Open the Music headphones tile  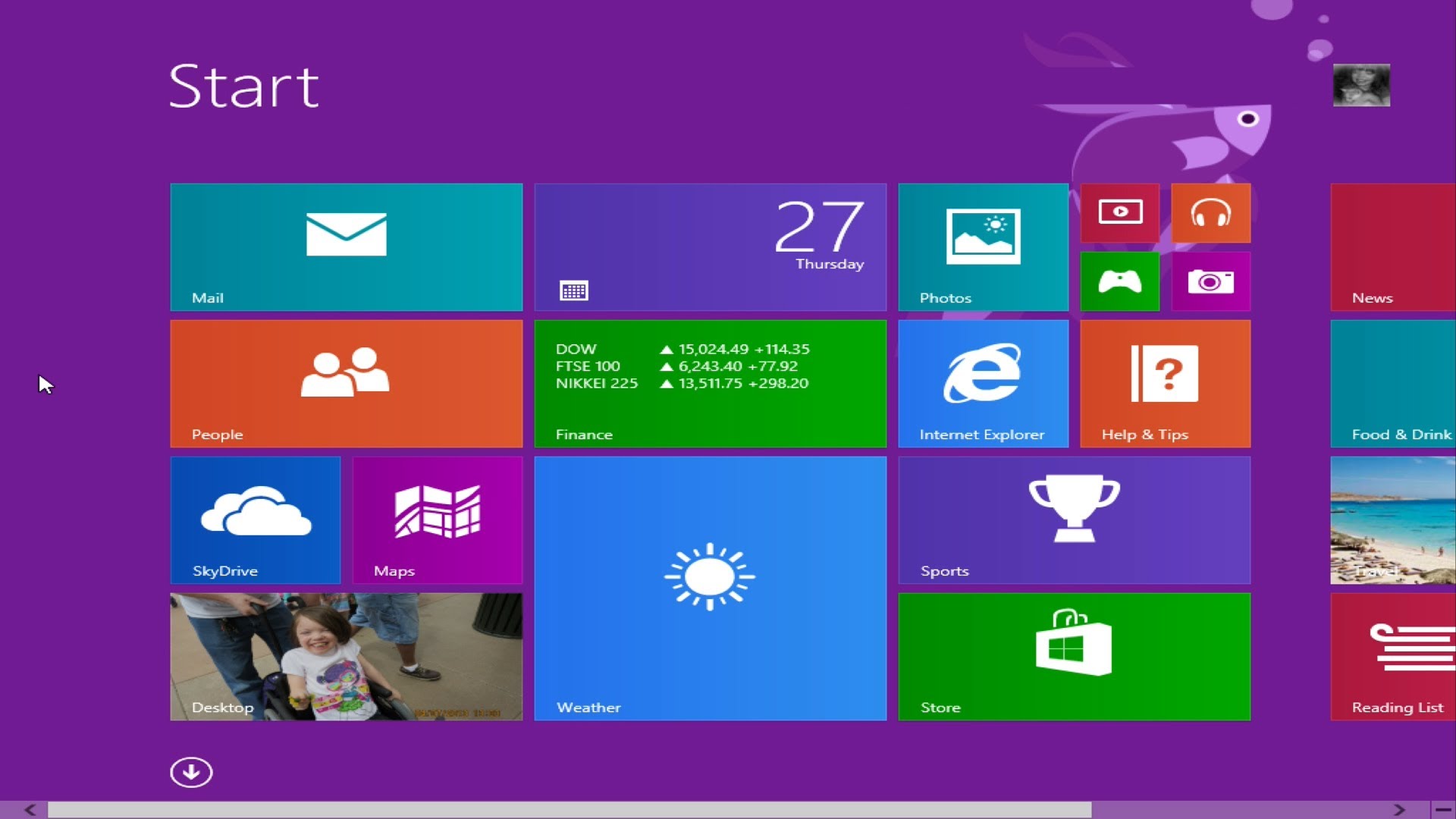pos(1210,212)
